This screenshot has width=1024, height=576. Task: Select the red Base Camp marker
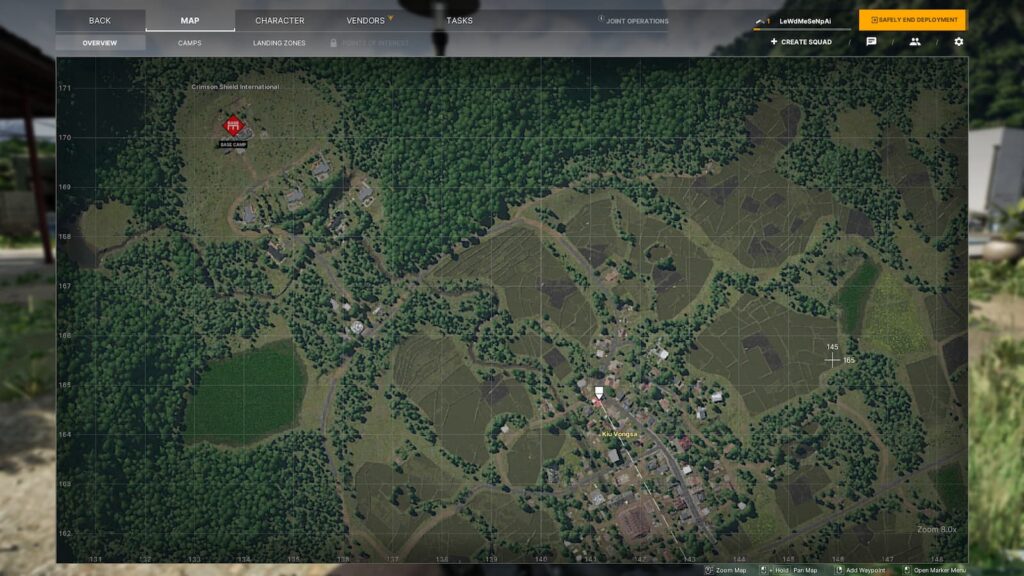(233, 125)
